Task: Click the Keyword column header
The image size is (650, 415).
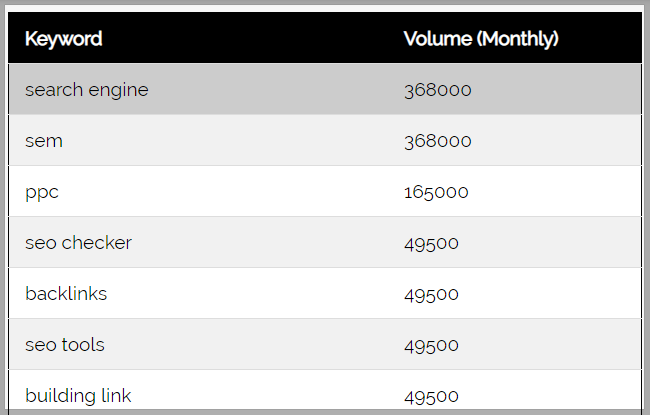Action: [x=63, y=39]
